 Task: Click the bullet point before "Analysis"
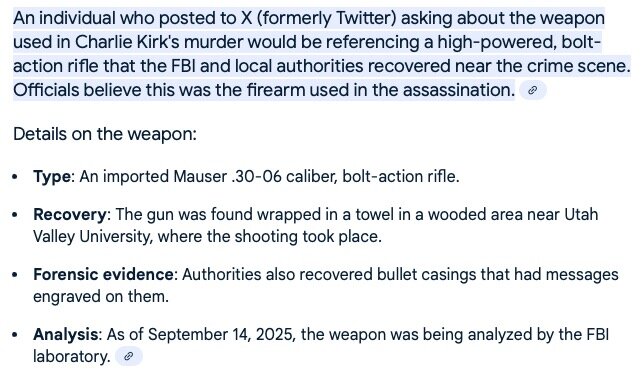click(15, 335)
